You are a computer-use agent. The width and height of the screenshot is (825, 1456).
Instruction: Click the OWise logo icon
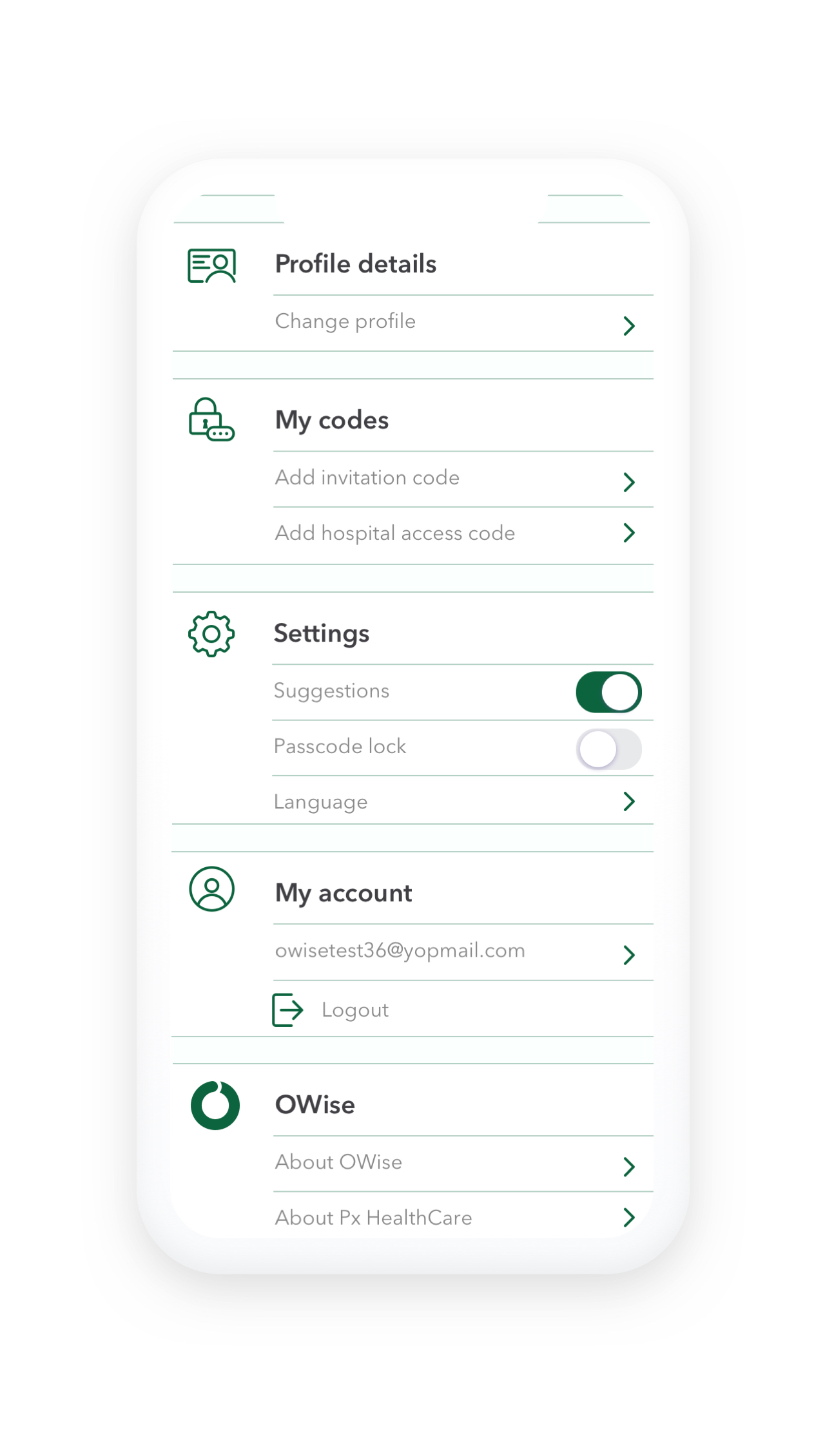point(215,1105)
